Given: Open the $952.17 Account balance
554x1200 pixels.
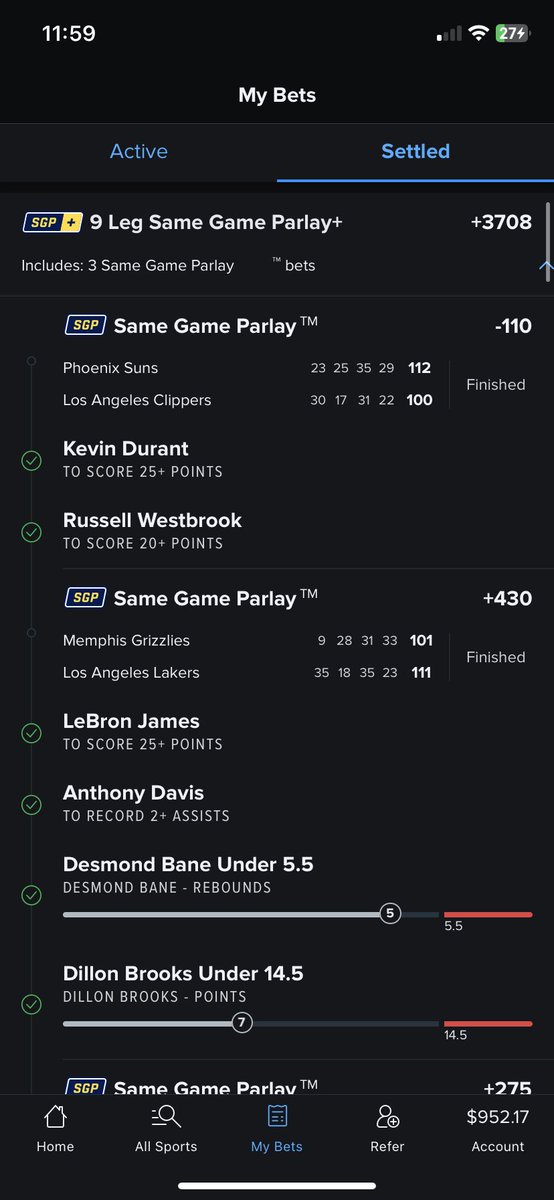Looking at the screenshot, I should 497,1129.
